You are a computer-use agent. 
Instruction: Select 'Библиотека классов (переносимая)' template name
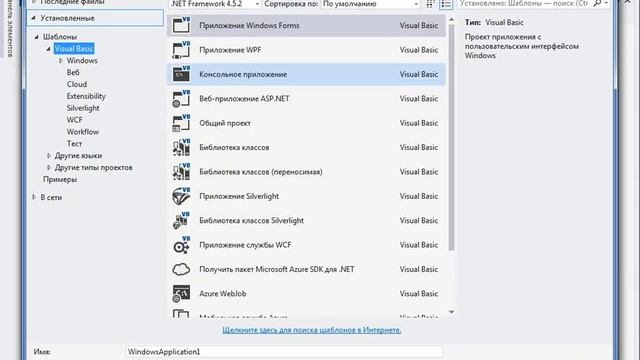coord(261,172)
